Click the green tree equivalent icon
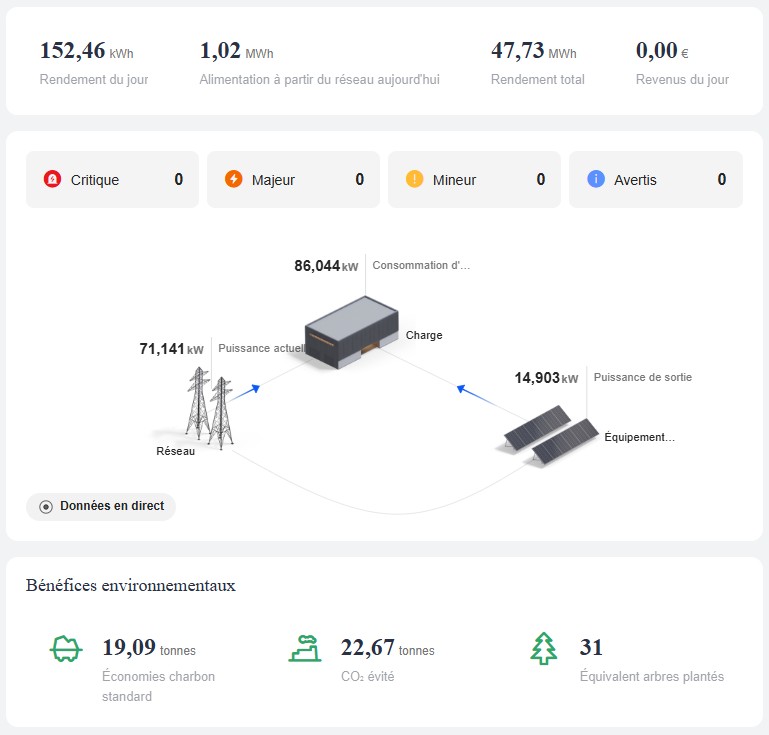This screenshot has width=769, height=735. [543, 649]
